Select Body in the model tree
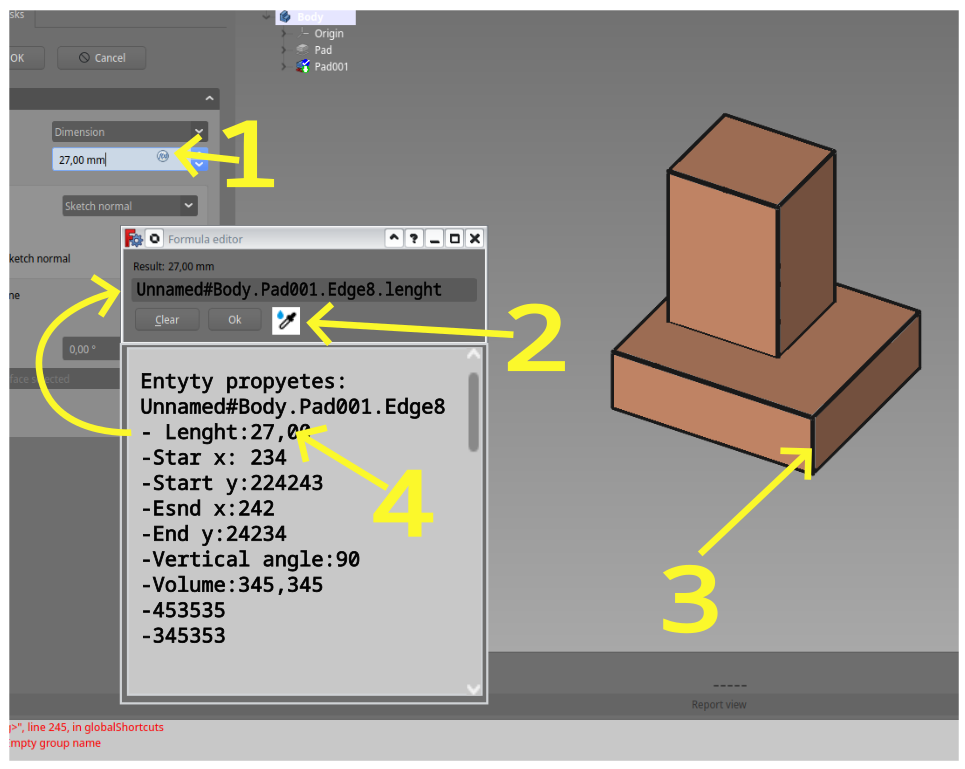 point(310,17)
